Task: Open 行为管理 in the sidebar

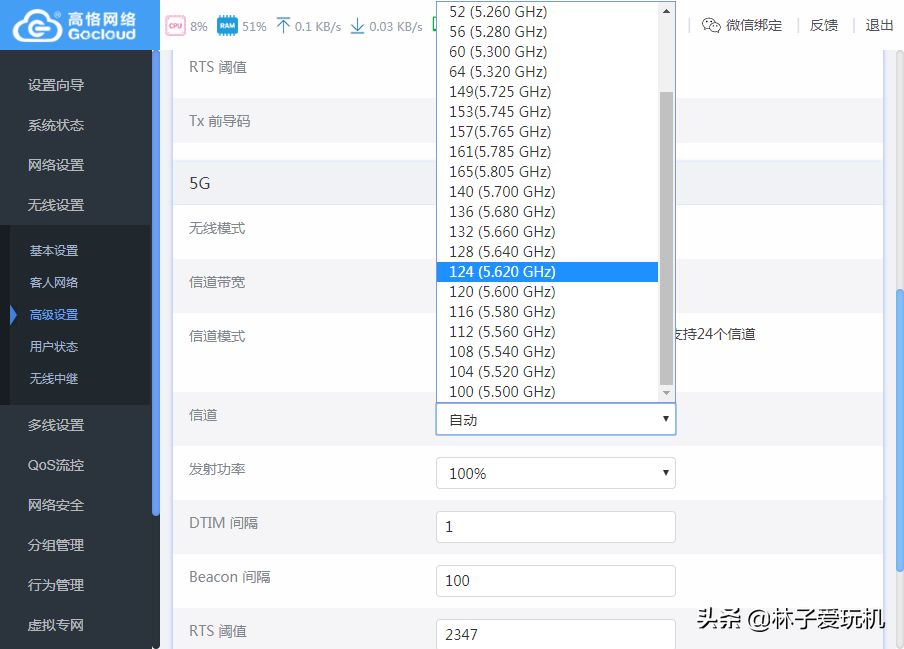Action: coord(56,585)
